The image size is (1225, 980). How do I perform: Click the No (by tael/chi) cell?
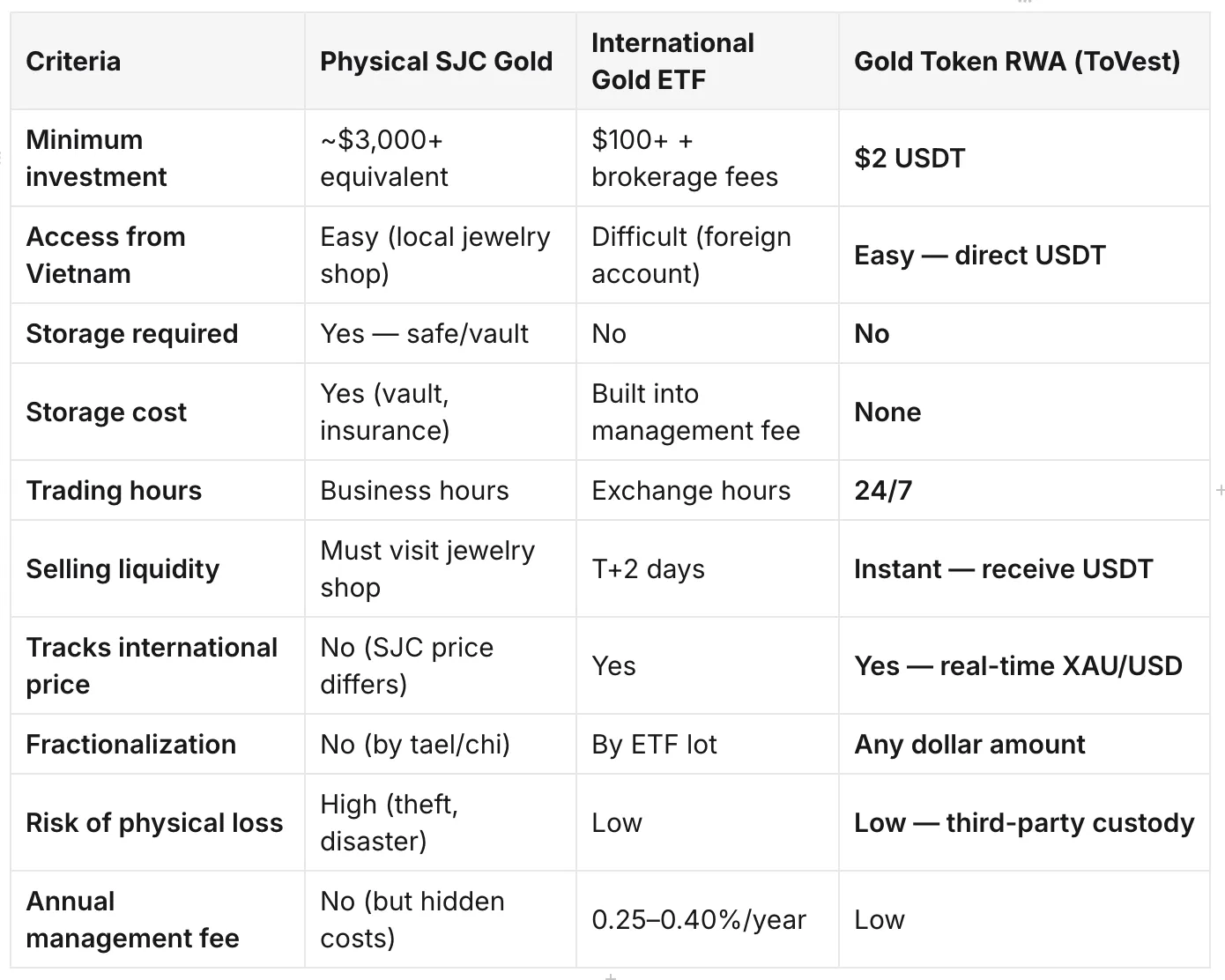(x=441, y=744)
